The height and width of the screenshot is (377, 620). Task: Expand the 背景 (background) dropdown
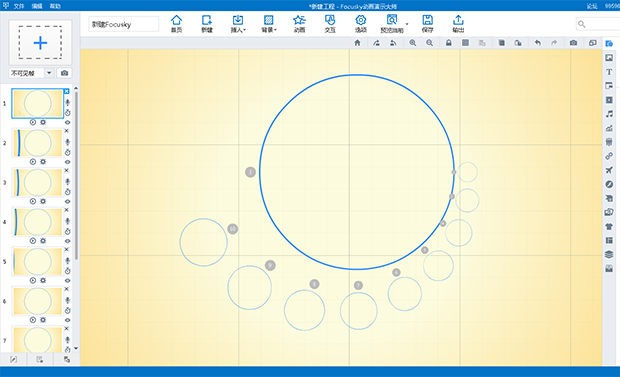tap(269, 24)
